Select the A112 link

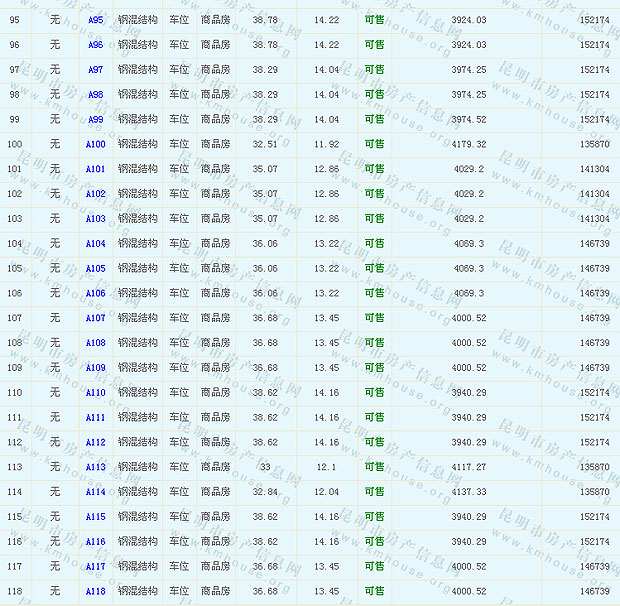[x=95, y=443]
